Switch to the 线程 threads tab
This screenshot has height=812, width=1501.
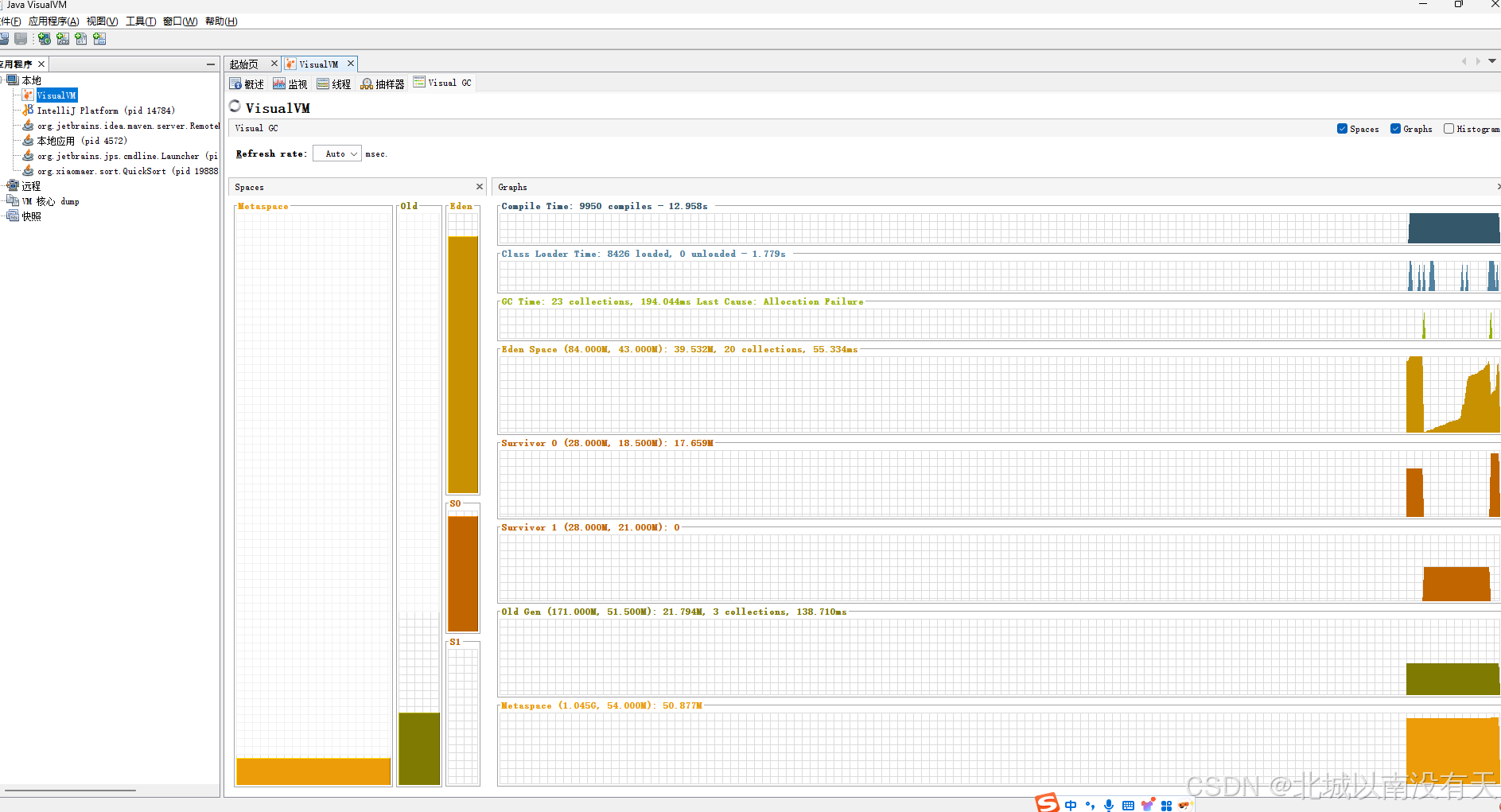pos(334,84)
